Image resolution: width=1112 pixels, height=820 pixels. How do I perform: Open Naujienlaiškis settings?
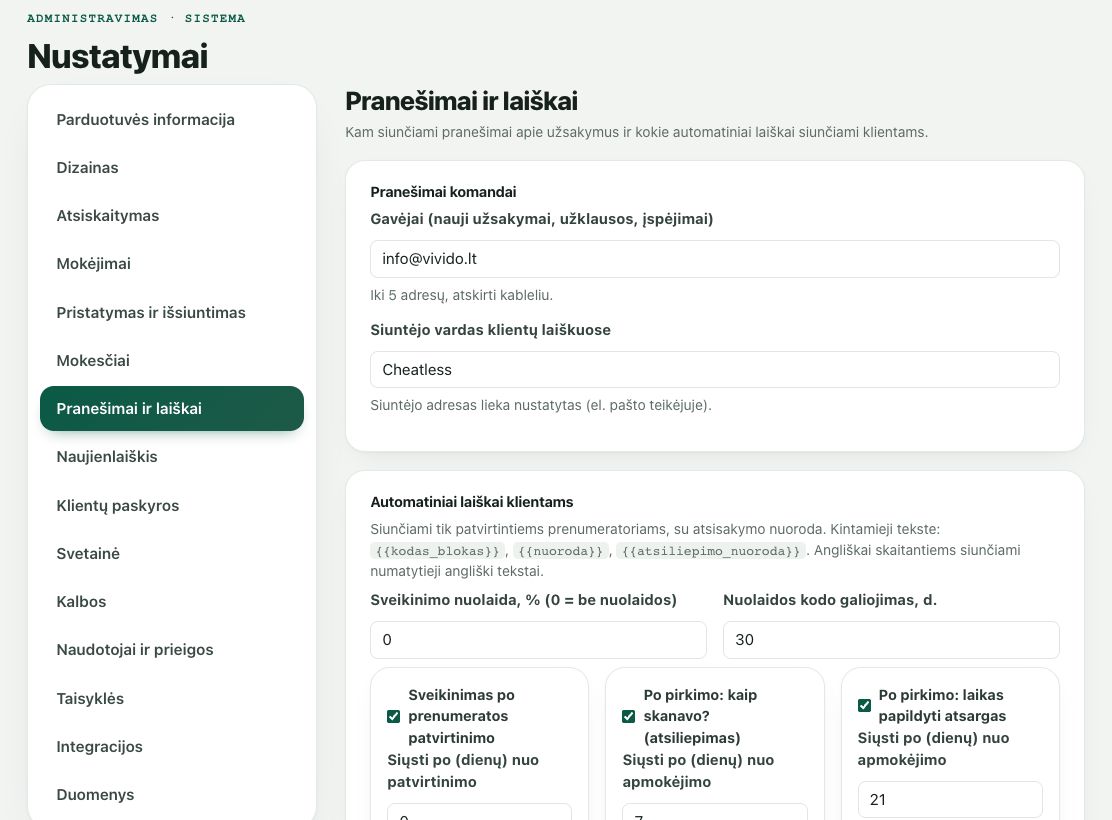pos(172,457)
